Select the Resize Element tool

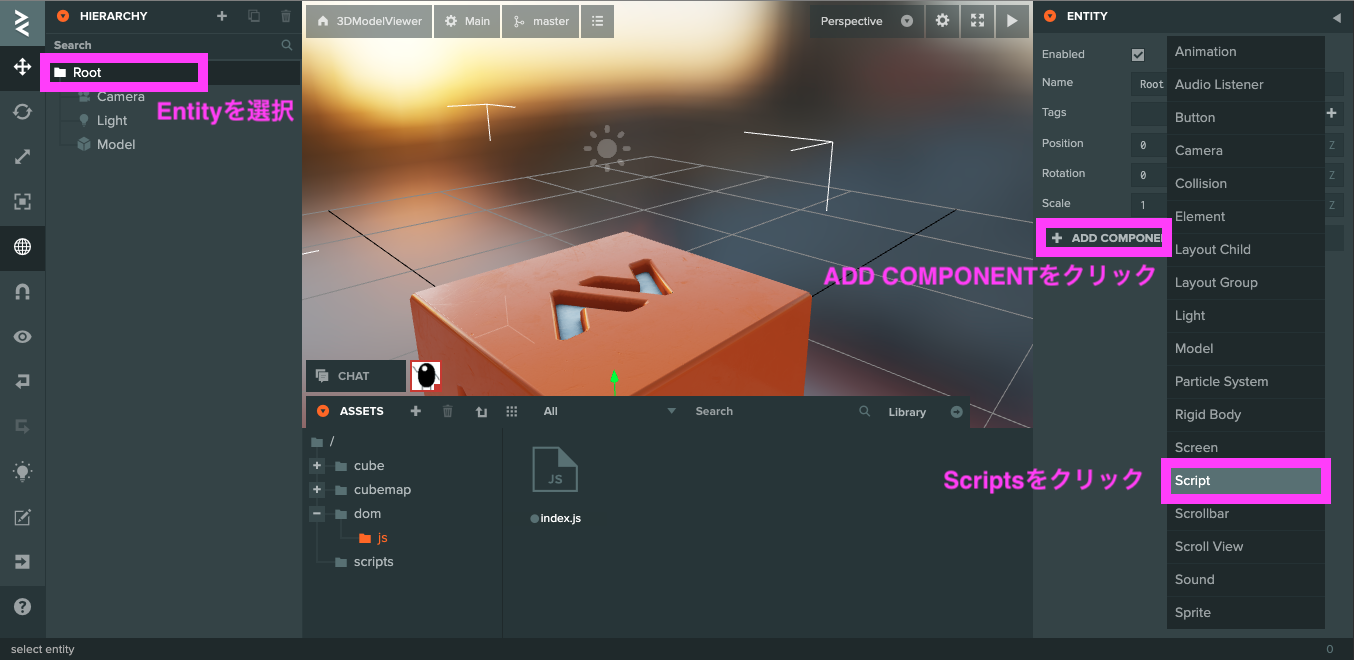(22, 202)
